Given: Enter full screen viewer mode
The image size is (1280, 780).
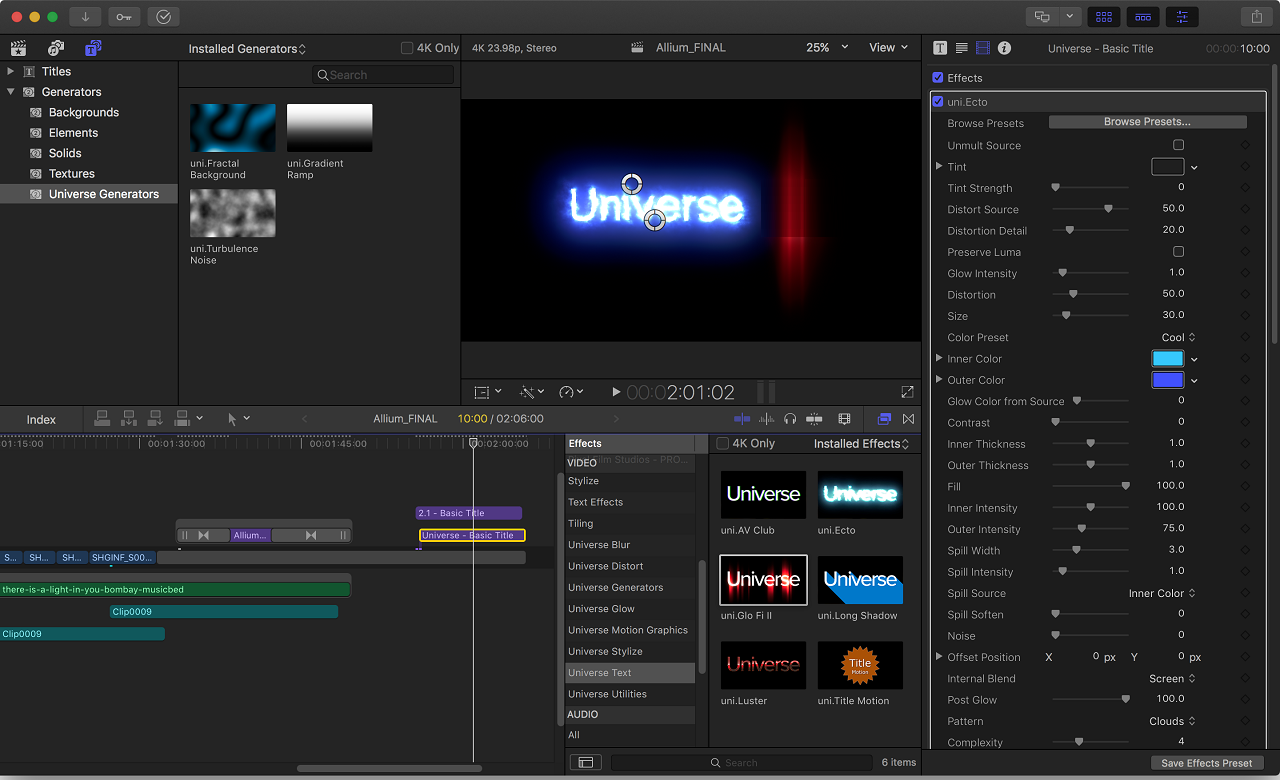Looking at the screenshot, I should pyautogui.click(x=907, y=392).
